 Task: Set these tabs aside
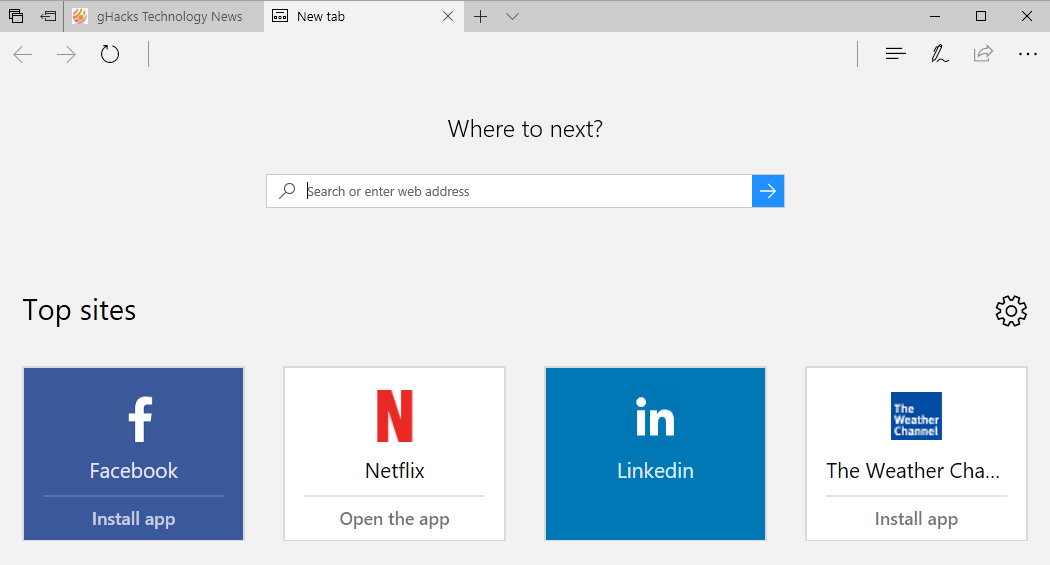pyautogui.click(x=48, y=16)
